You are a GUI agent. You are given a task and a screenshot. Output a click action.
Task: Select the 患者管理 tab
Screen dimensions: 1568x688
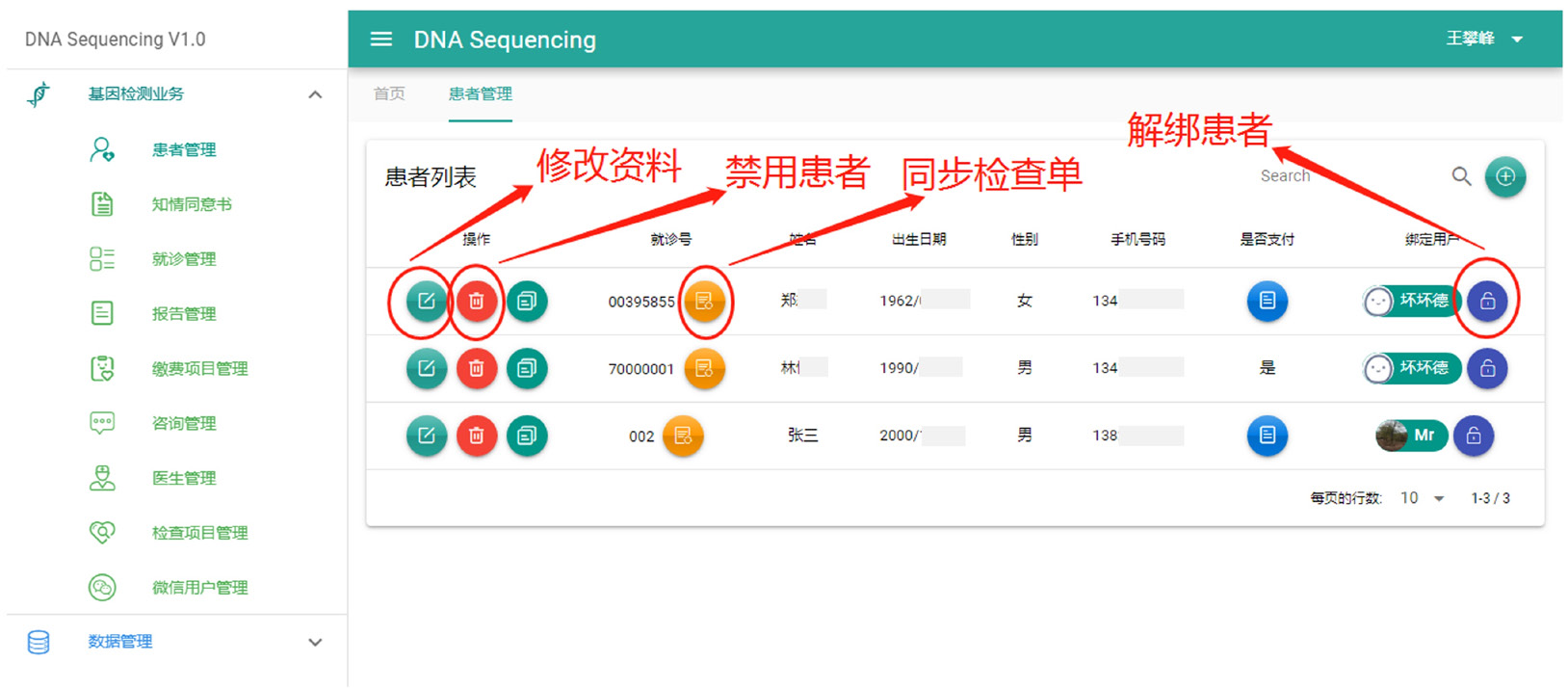480,94
